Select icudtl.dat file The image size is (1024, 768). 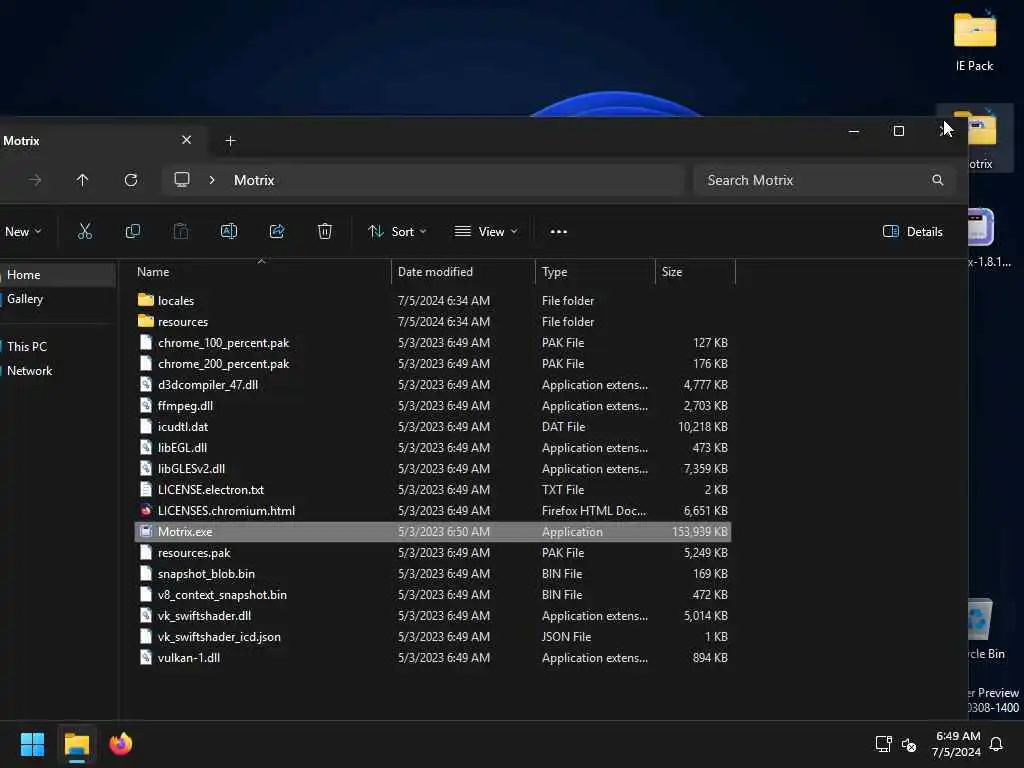[432, 426]
